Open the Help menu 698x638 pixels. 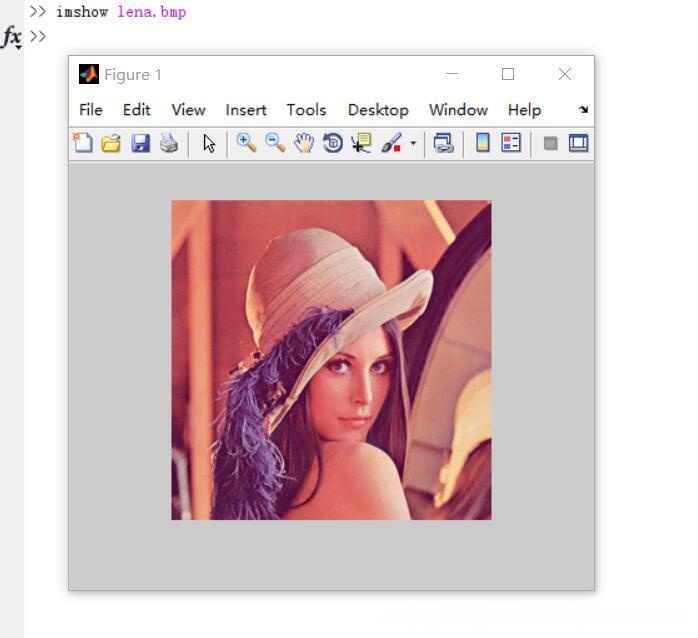(524, 110)
